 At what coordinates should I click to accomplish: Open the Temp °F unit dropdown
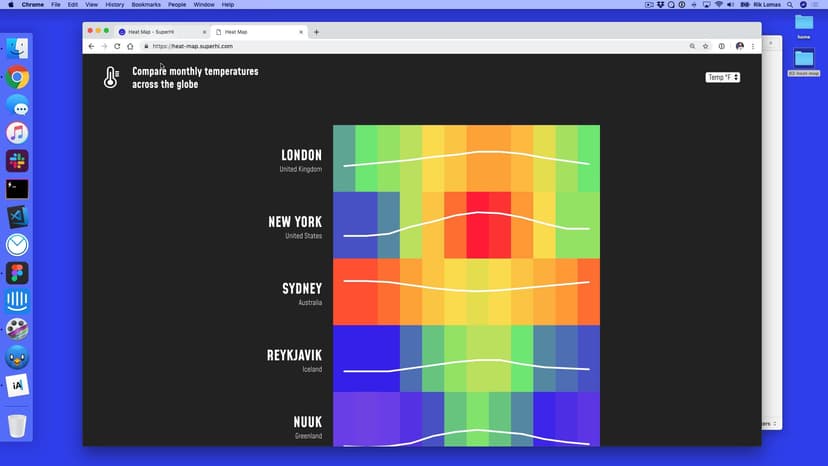point(722,77)
